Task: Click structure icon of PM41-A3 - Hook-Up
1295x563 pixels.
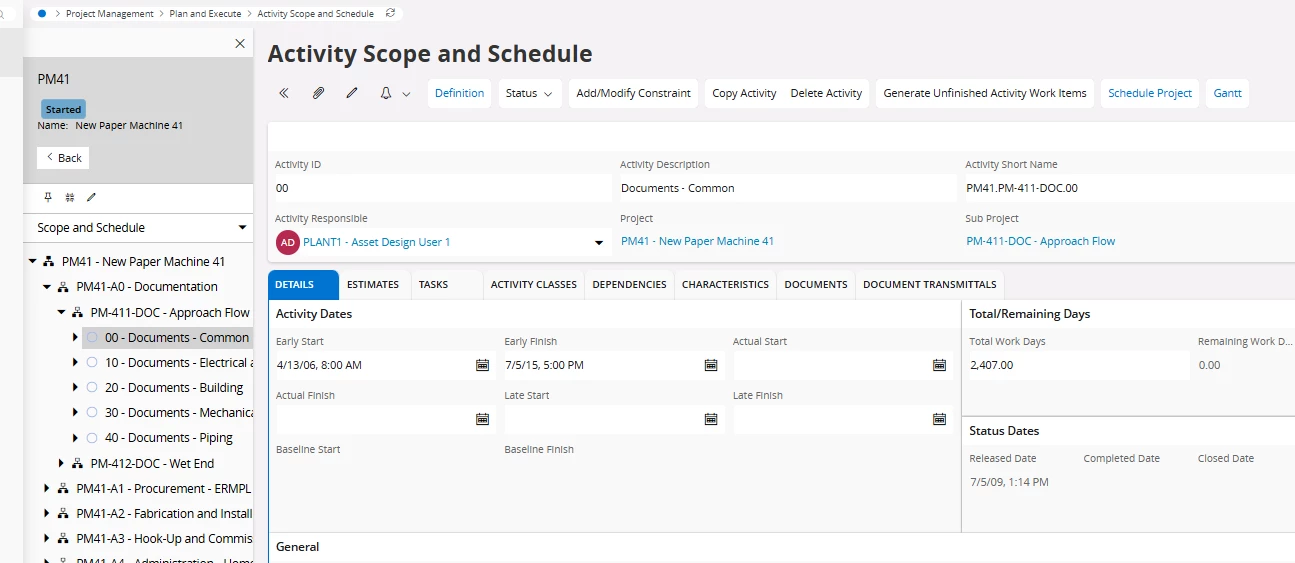Action: pos(63,539)
